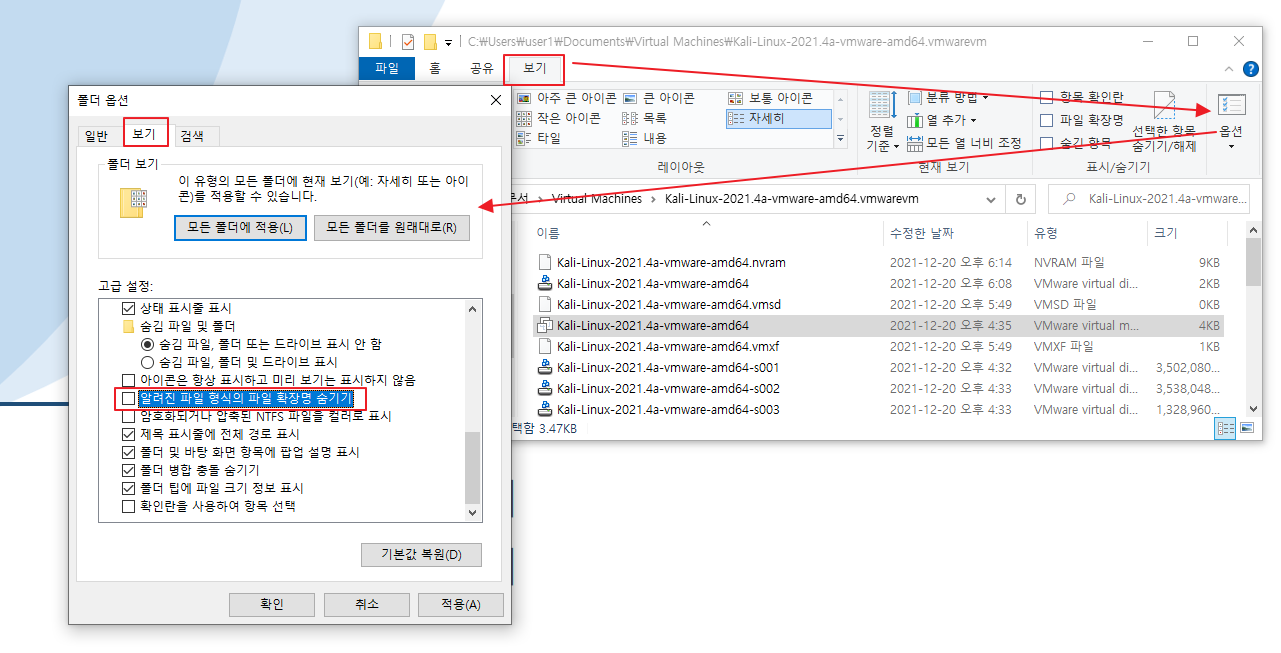
Task: Click the properties icon in Explorer quick access toolbar
Action: 407,42
